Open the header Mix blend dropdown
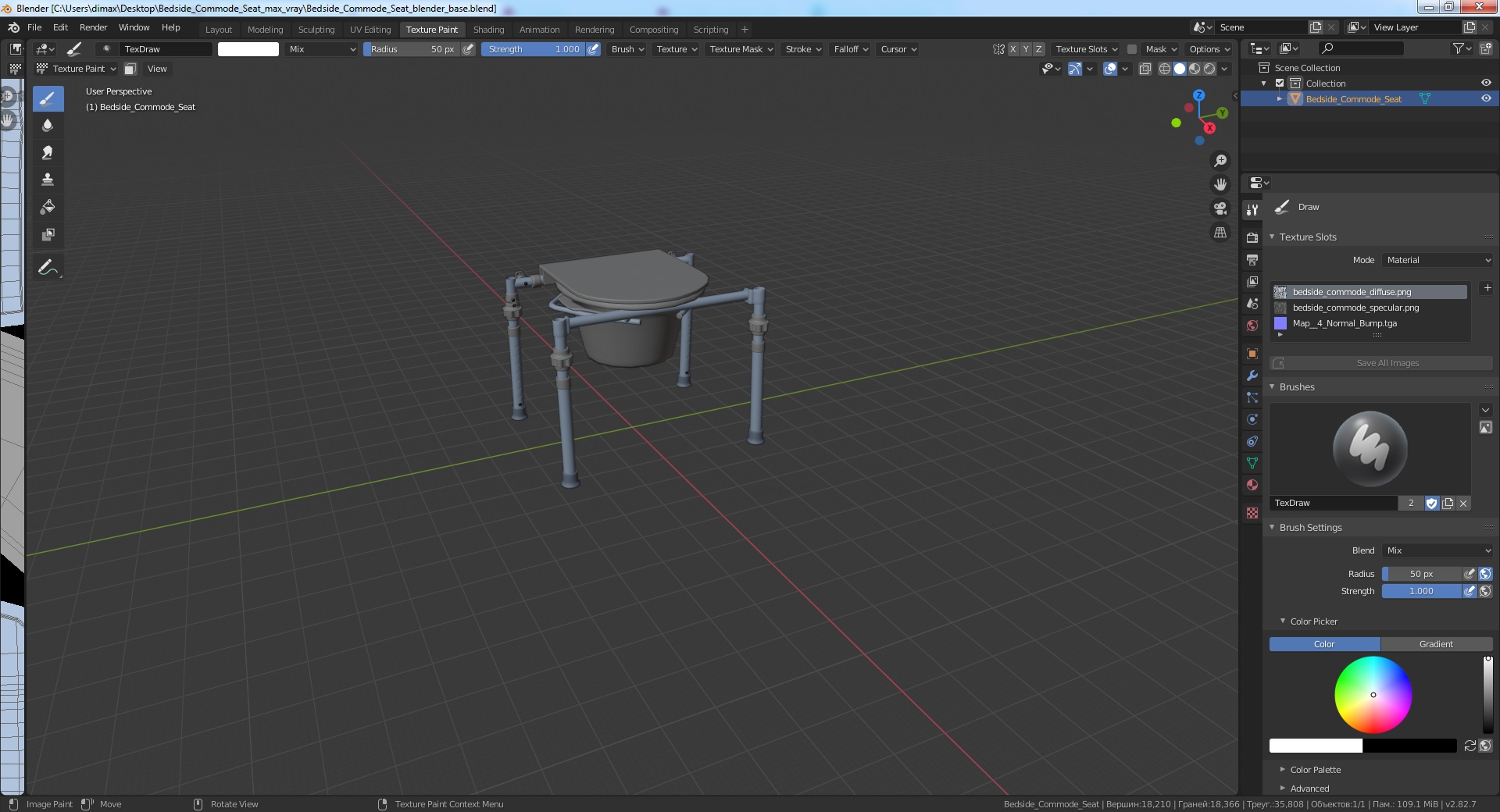This screenshot has width=1500, height=812. click(321, 49)
